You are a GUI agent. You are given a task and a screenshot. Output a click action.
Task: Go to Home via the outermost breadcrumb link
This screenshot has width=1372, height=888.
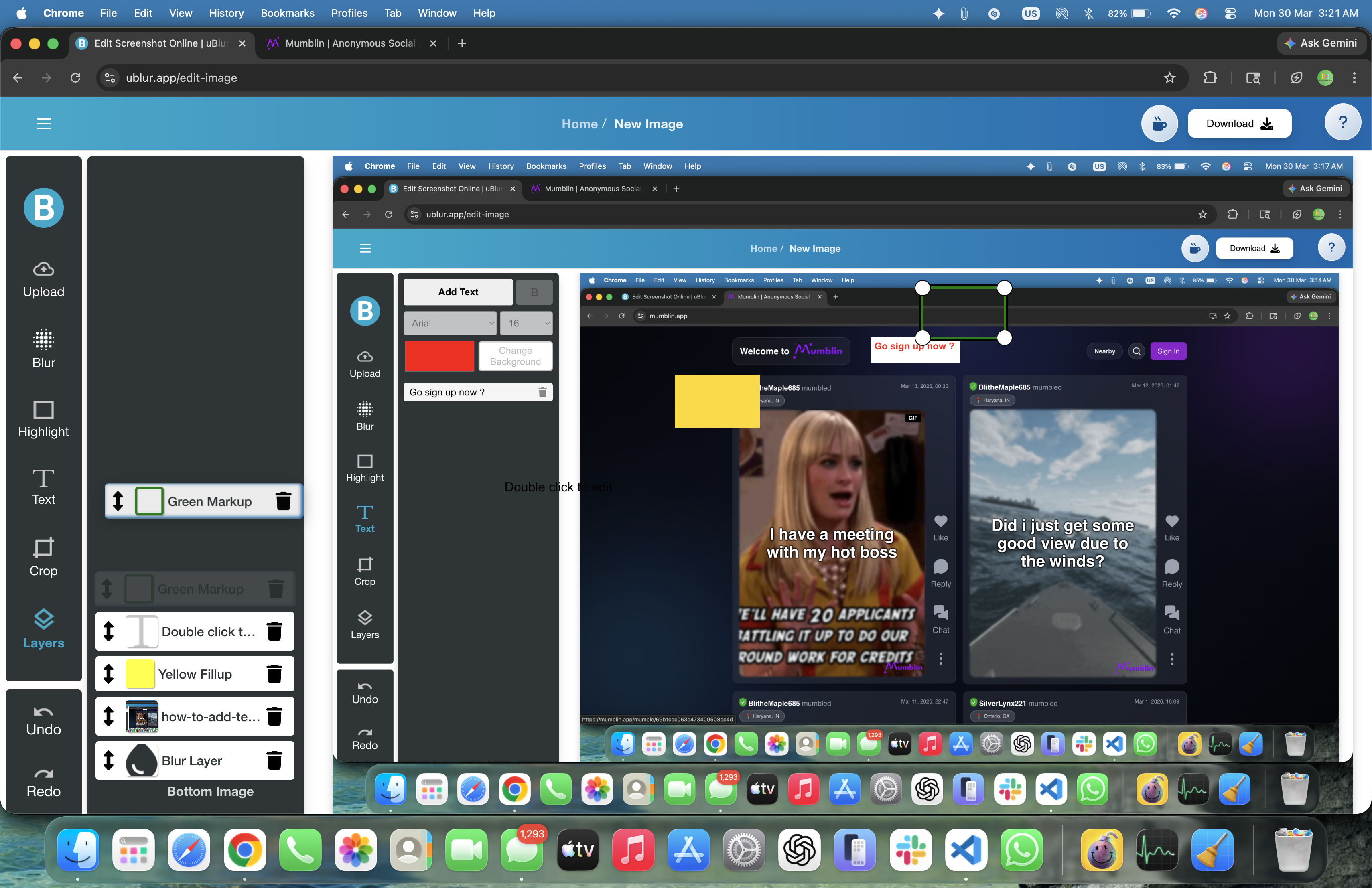pyautogui.click(x=579, y=124)
